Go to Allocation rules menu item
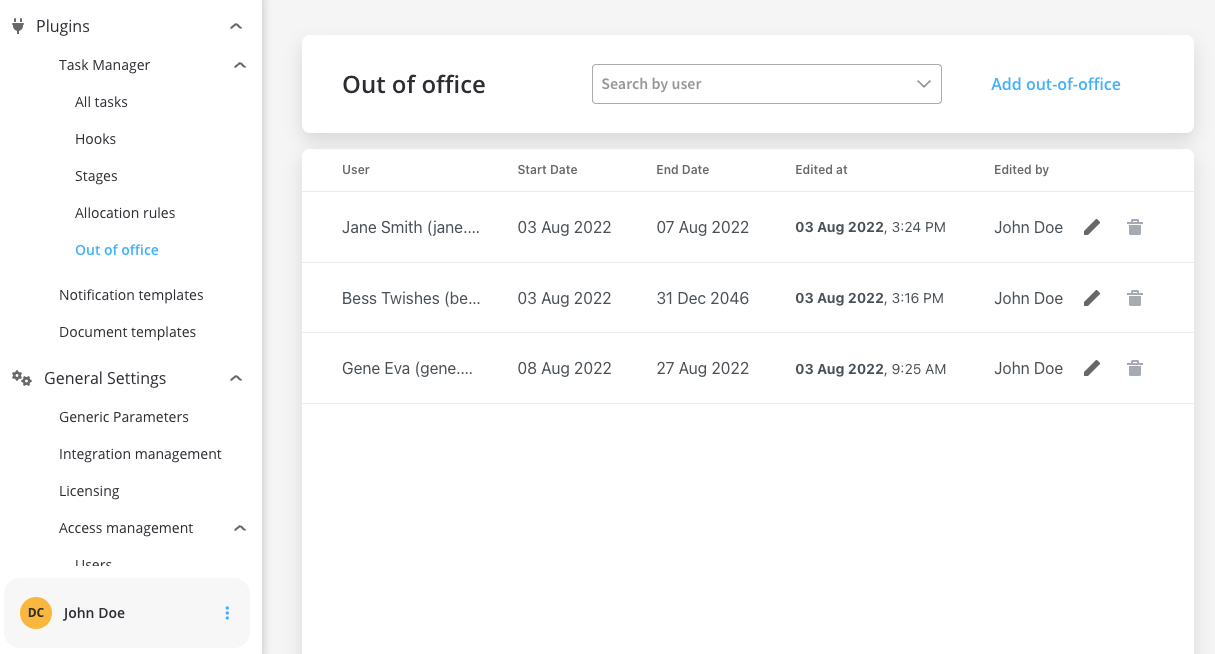This screenshot has width=1215, height=654. [x=125, y=213]
